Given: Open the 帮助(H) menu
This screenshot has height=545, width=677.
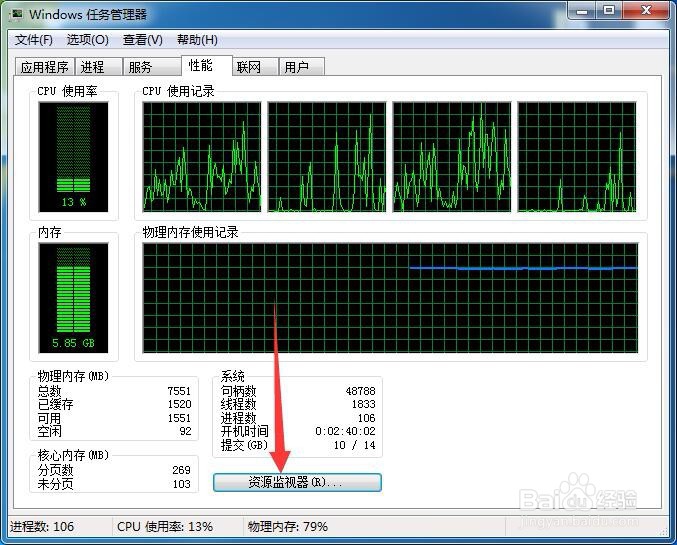Looking at the screenshot, I should tap(197, 40).
